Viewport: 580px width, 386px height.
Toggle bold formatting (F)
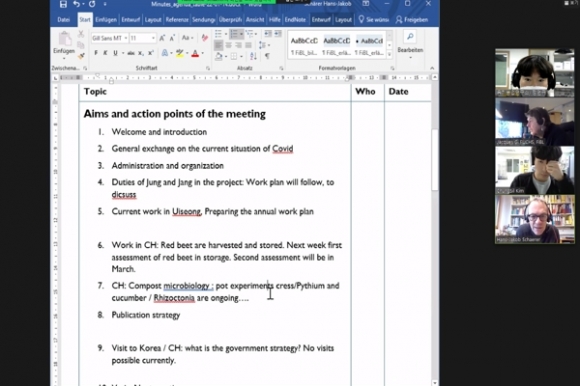(96, 54)
